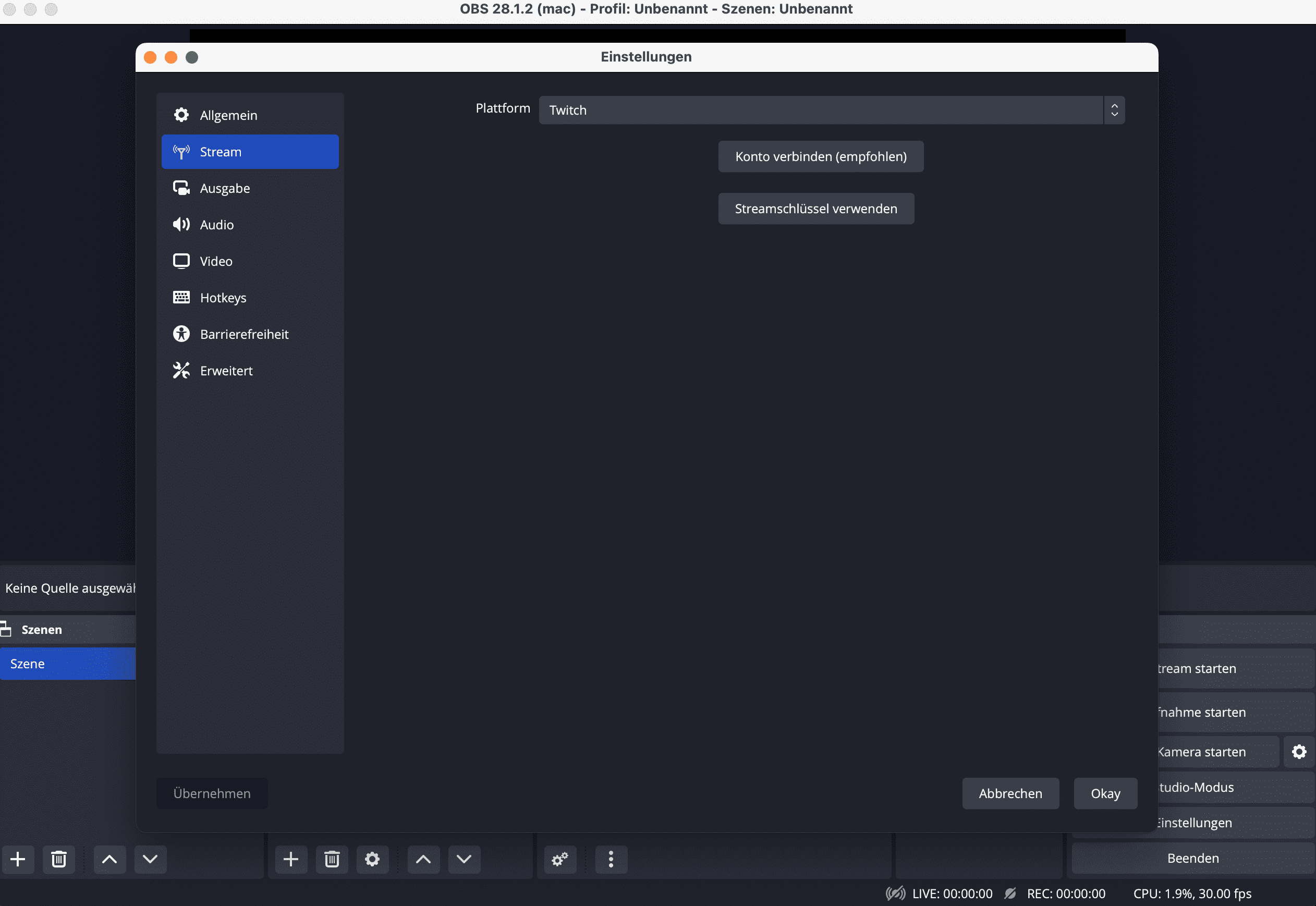Screen dimensions: 1316x906
Task: Click the REC recording status icon
Action: tap(1010, 893)
